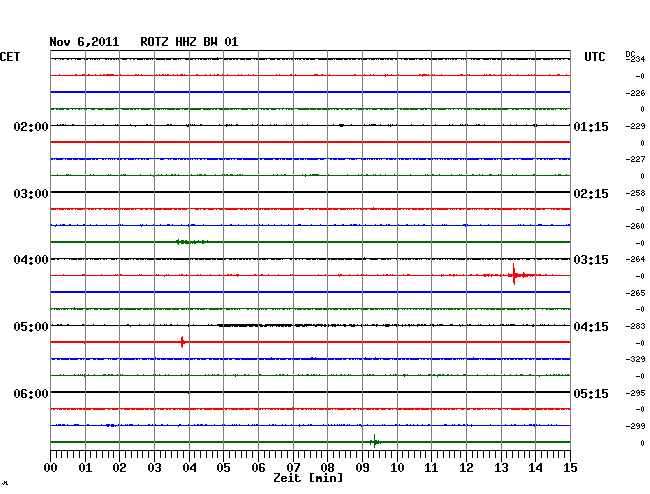Click the large red seismic spike near minute 13
Image resolution: width=650 pixels, height=494 pixels.
click(514, 275)
